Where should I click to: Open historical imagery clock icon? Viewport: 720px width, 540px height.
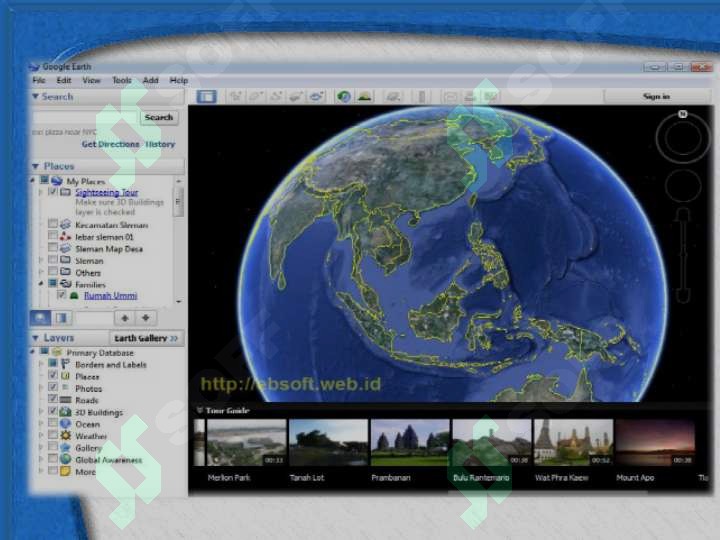point(344,96)
